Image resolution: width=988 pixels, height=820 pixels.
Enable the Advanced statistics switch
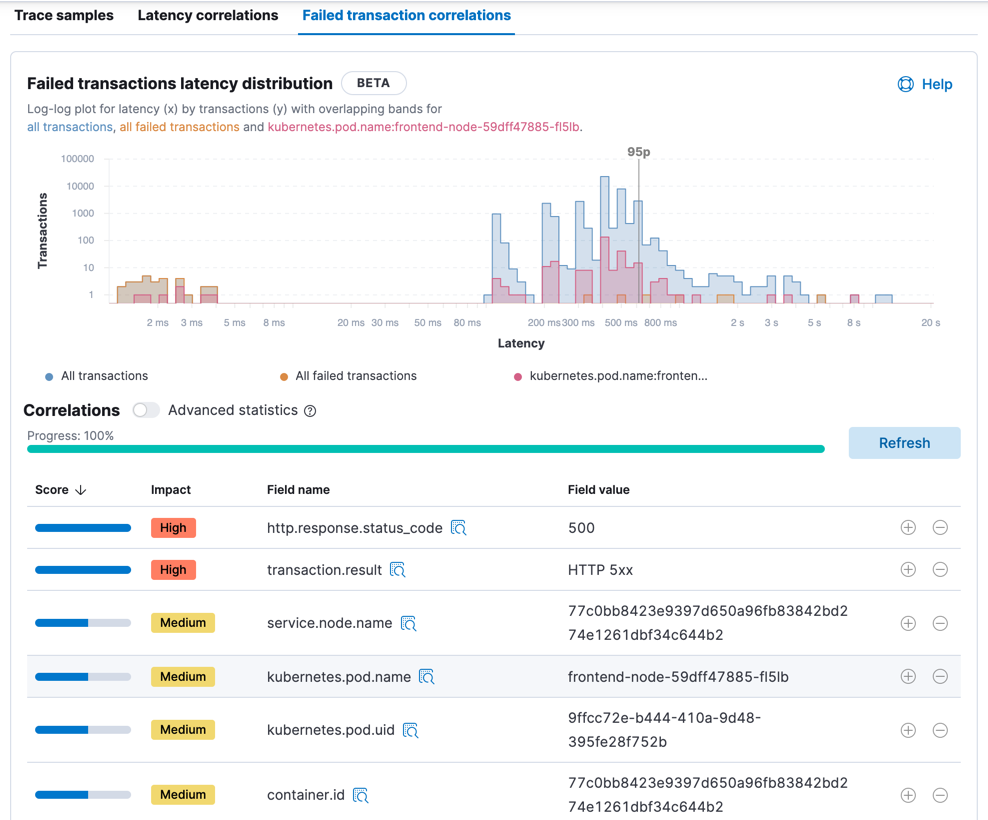tap(146, 410)
